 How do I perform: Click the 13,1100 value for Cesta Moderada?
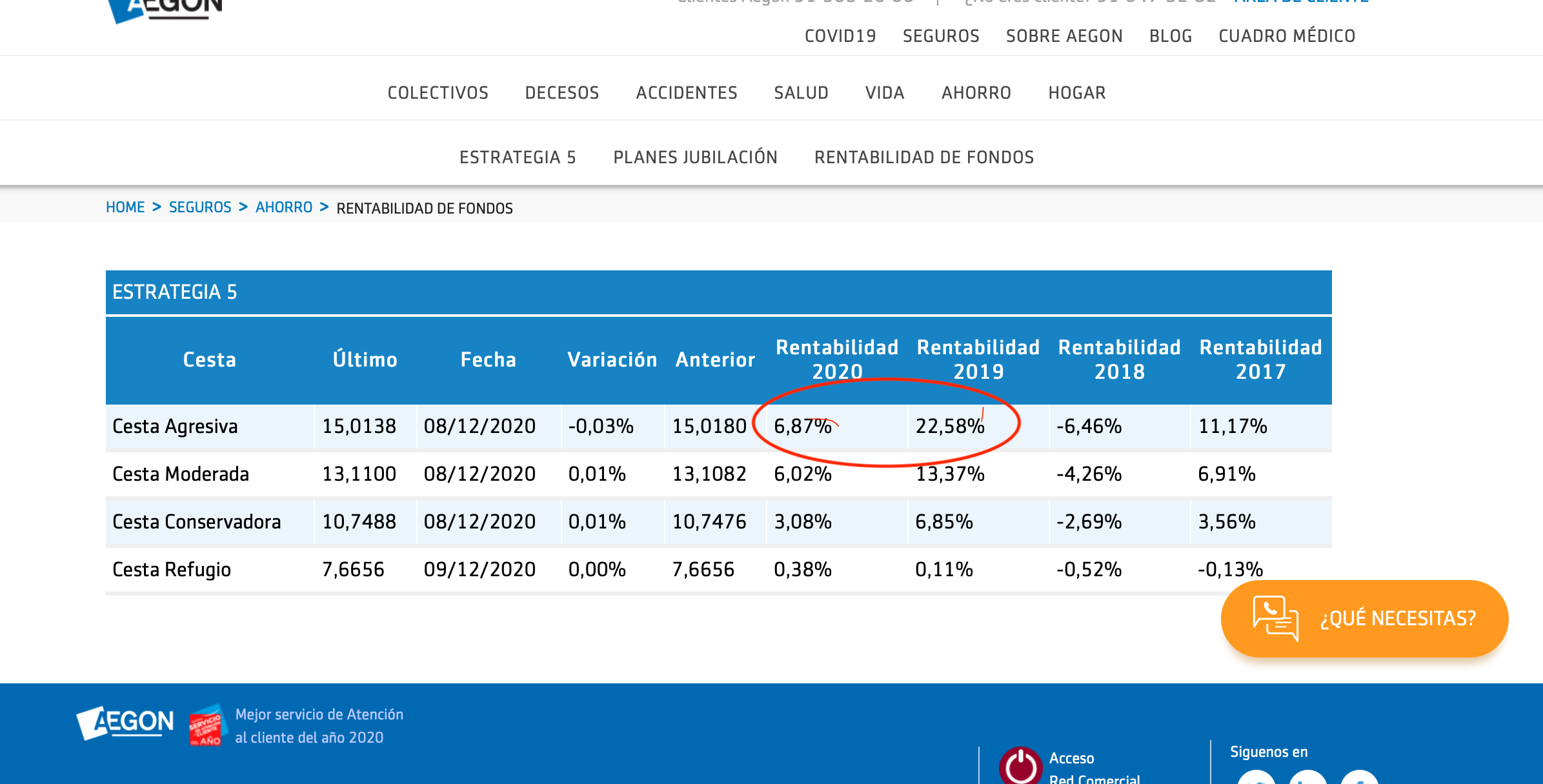[359, 474]
